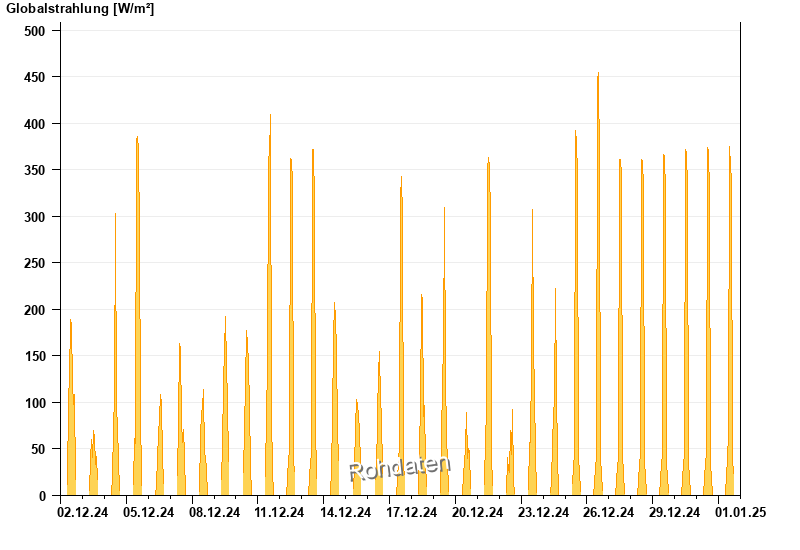Viewport: 800px width, 550px height.
Task: Select the 17.12.24 date label
Action: tap(411, 512)
